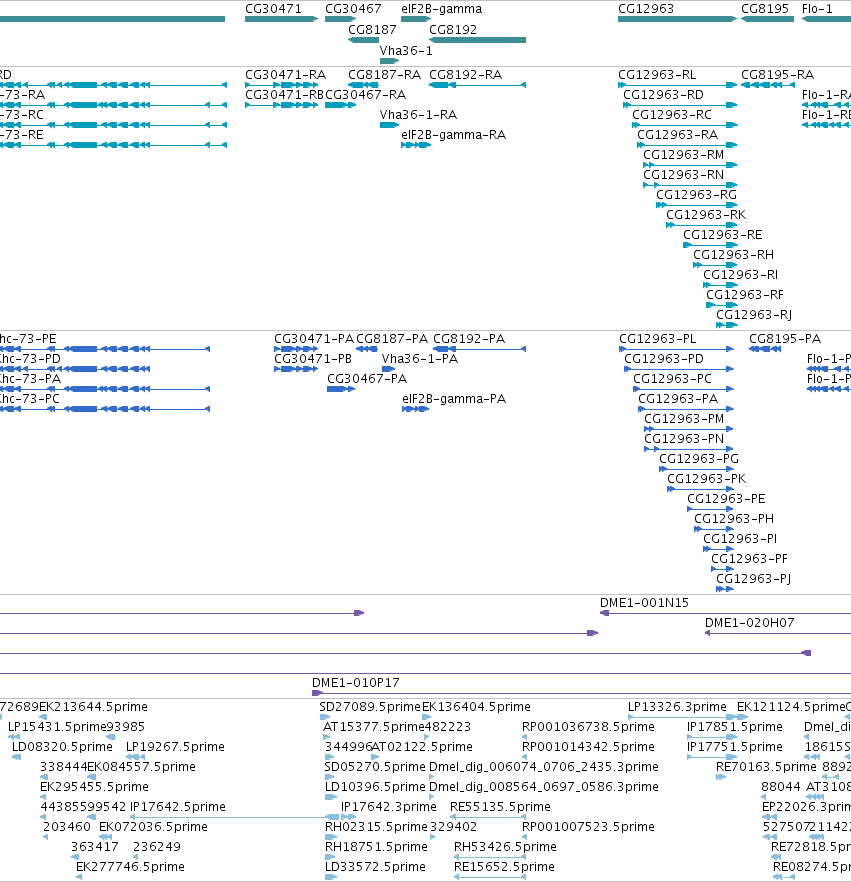
Task: Open protein CG8187-PA label
Action: click(392, 339)
